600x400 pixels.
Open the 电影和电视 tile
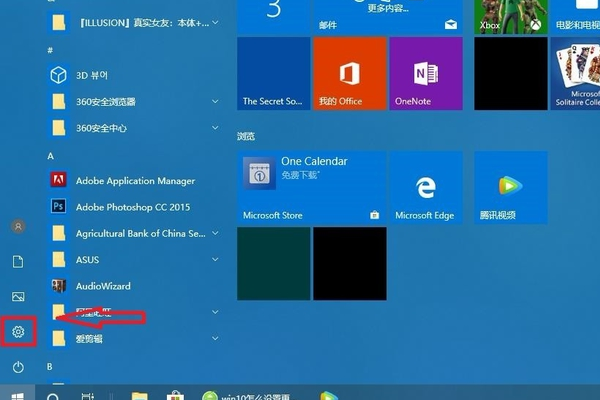point(575,17)
